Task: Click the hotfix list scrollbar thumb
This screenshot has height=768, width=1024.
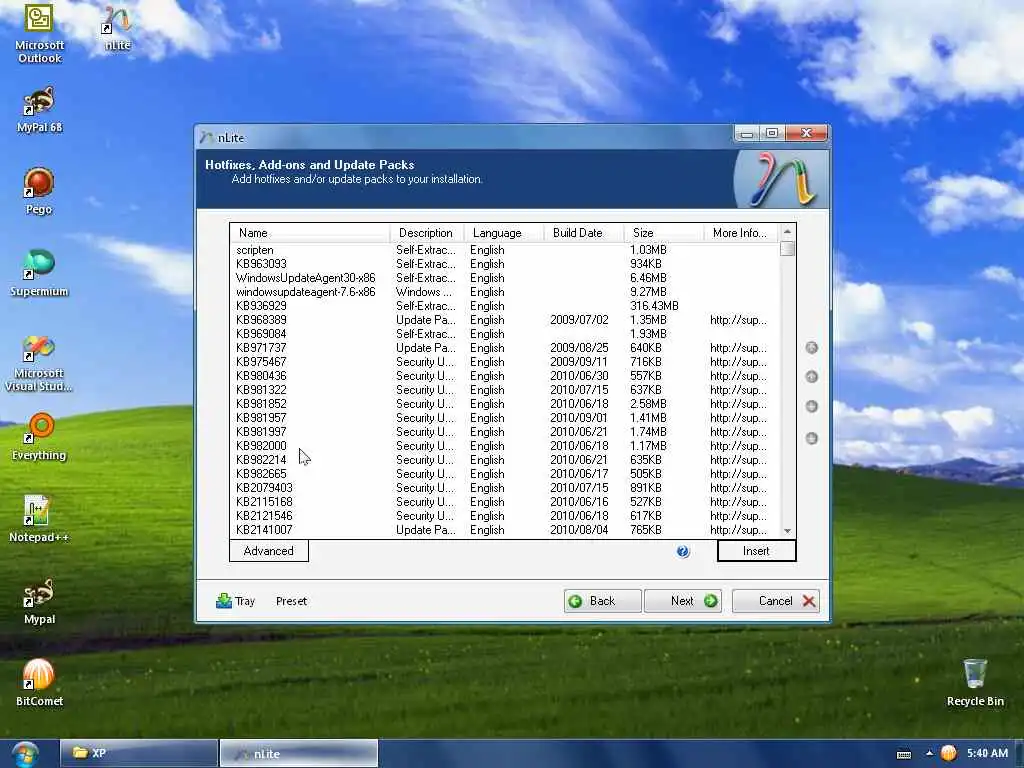Action: (787, 249)
